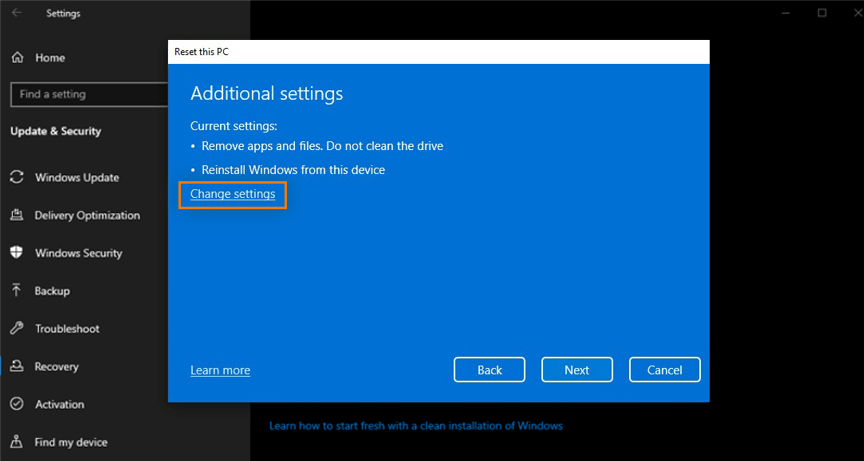Click the Troubleshoot wrench icon
Image resolution: width=864 pixels, height=461 pixels.
(x=17, y=328)
